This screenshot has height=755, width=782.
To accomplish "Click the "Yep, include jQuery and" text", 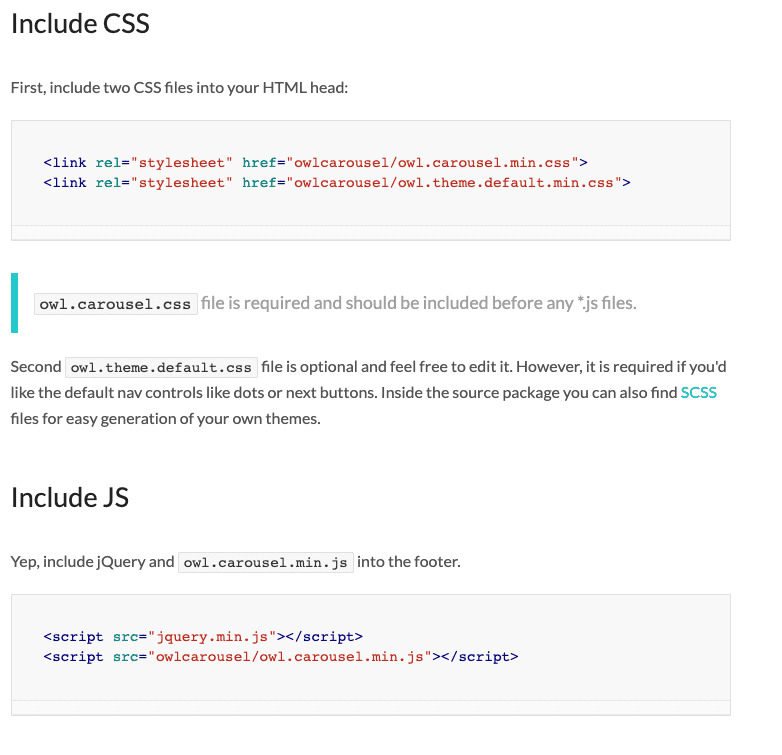I will 92,562.
